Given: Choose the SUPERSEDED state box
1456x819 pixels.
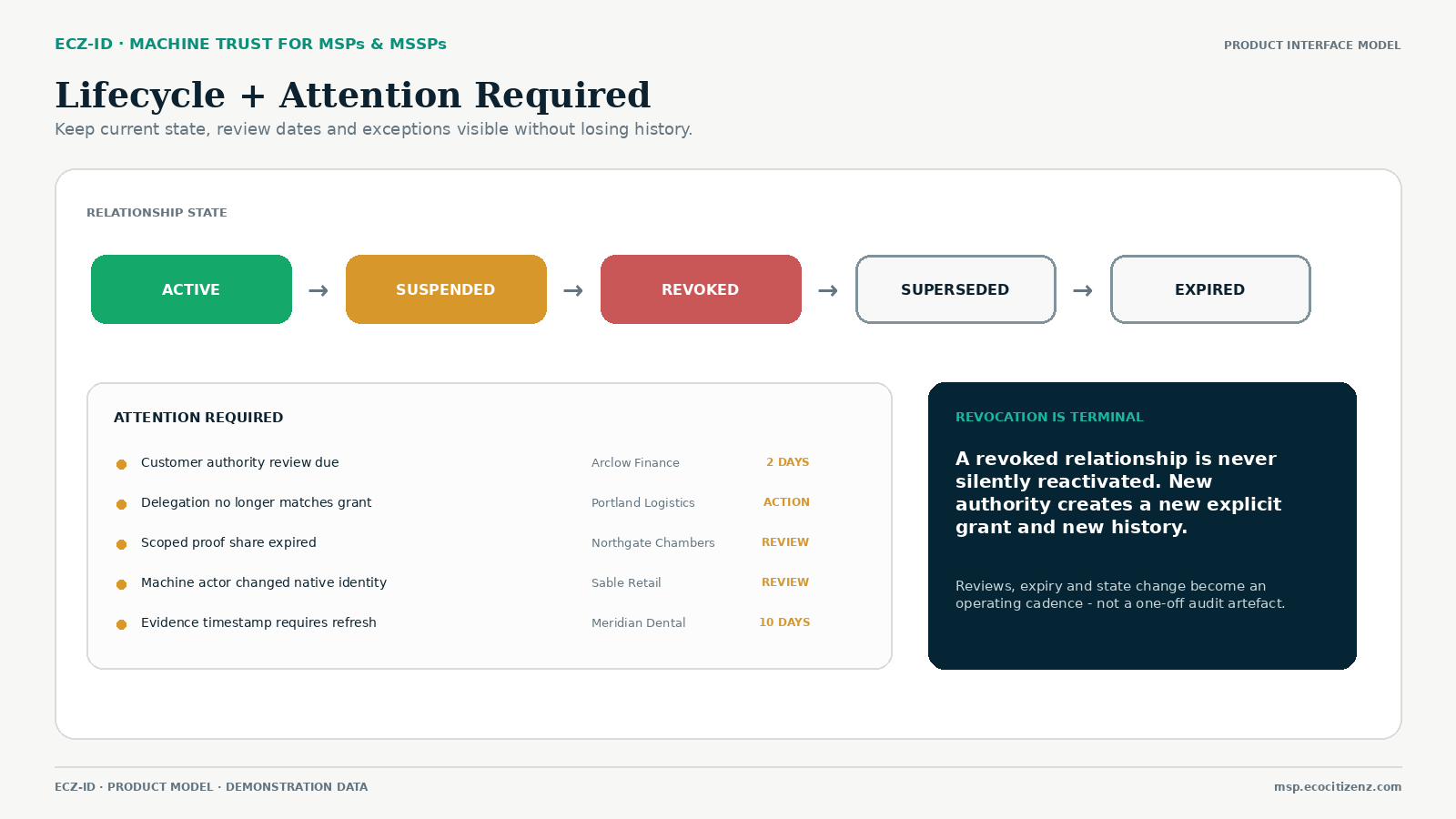Looking at the screenshot, I should (x=955, y=289).
